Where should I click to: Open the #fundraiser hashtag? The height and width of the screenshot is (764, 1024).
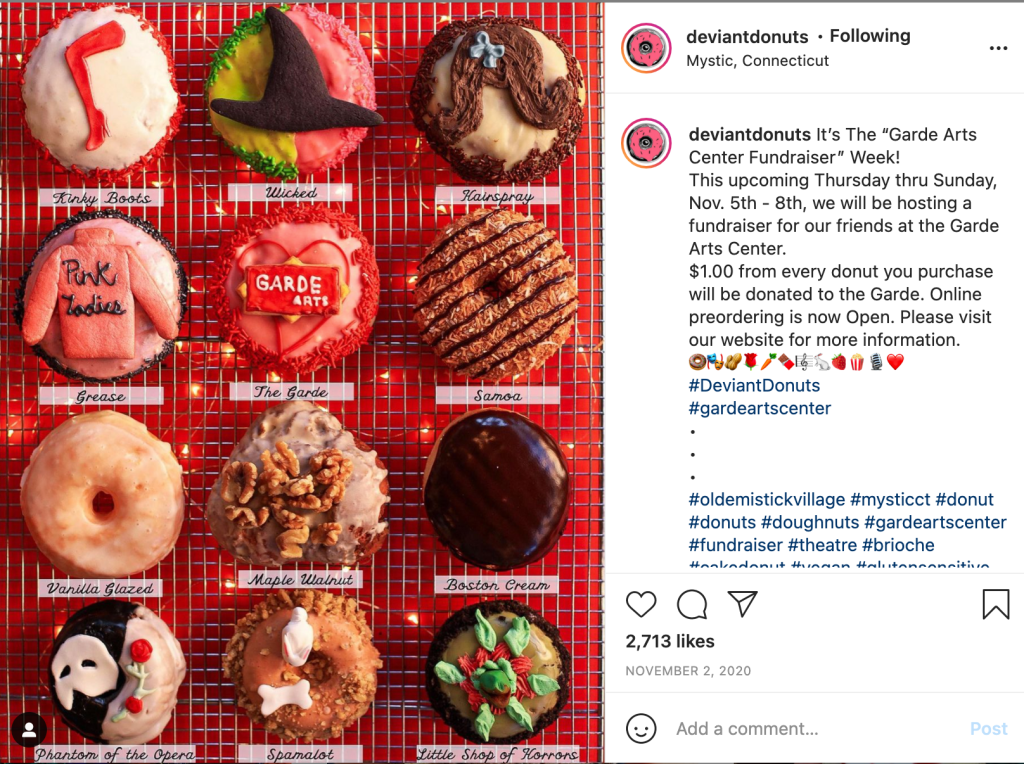[735, 545]
